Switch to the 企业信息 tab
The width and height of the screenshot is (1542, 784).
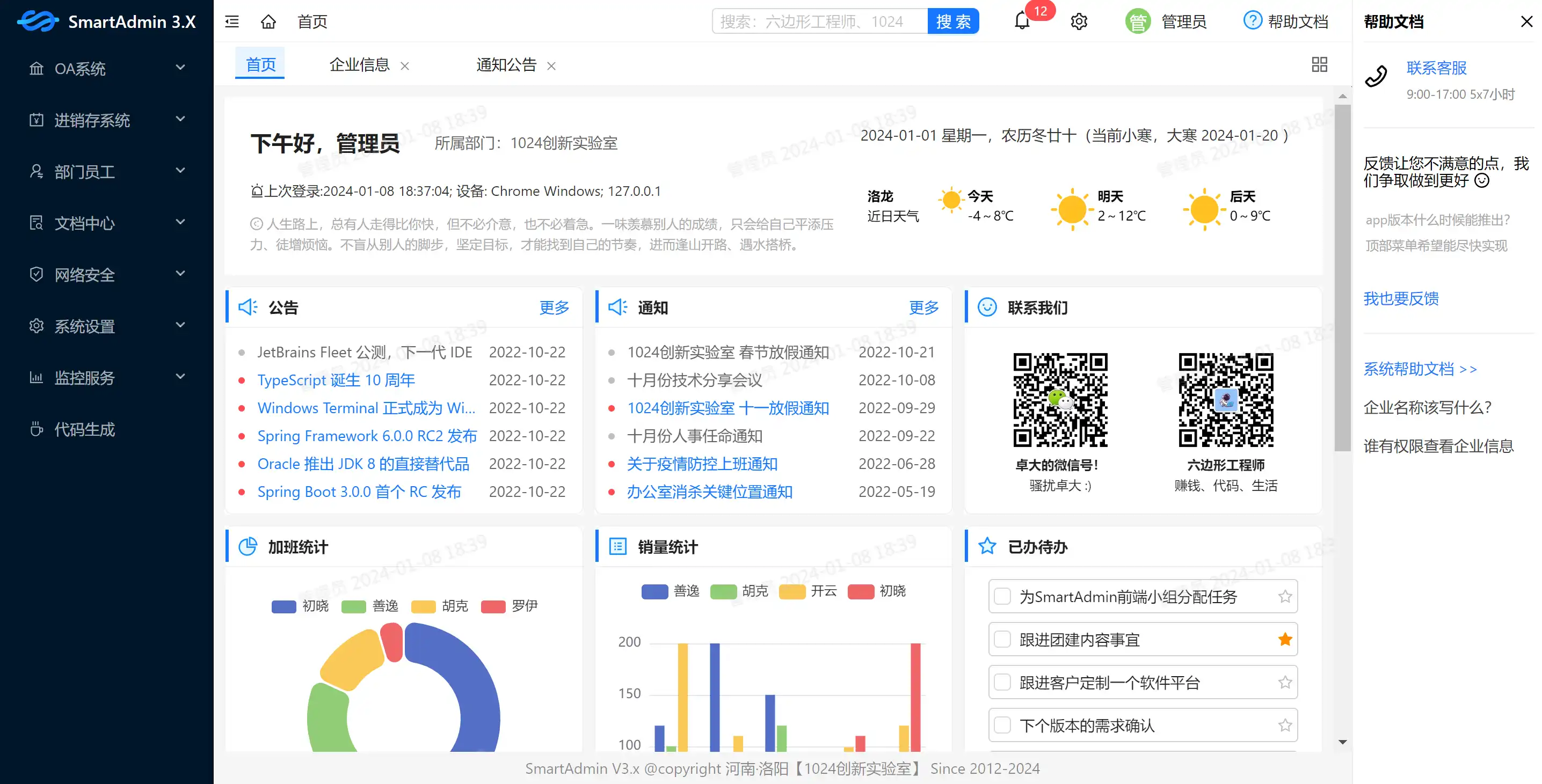(x=359, y=64)
